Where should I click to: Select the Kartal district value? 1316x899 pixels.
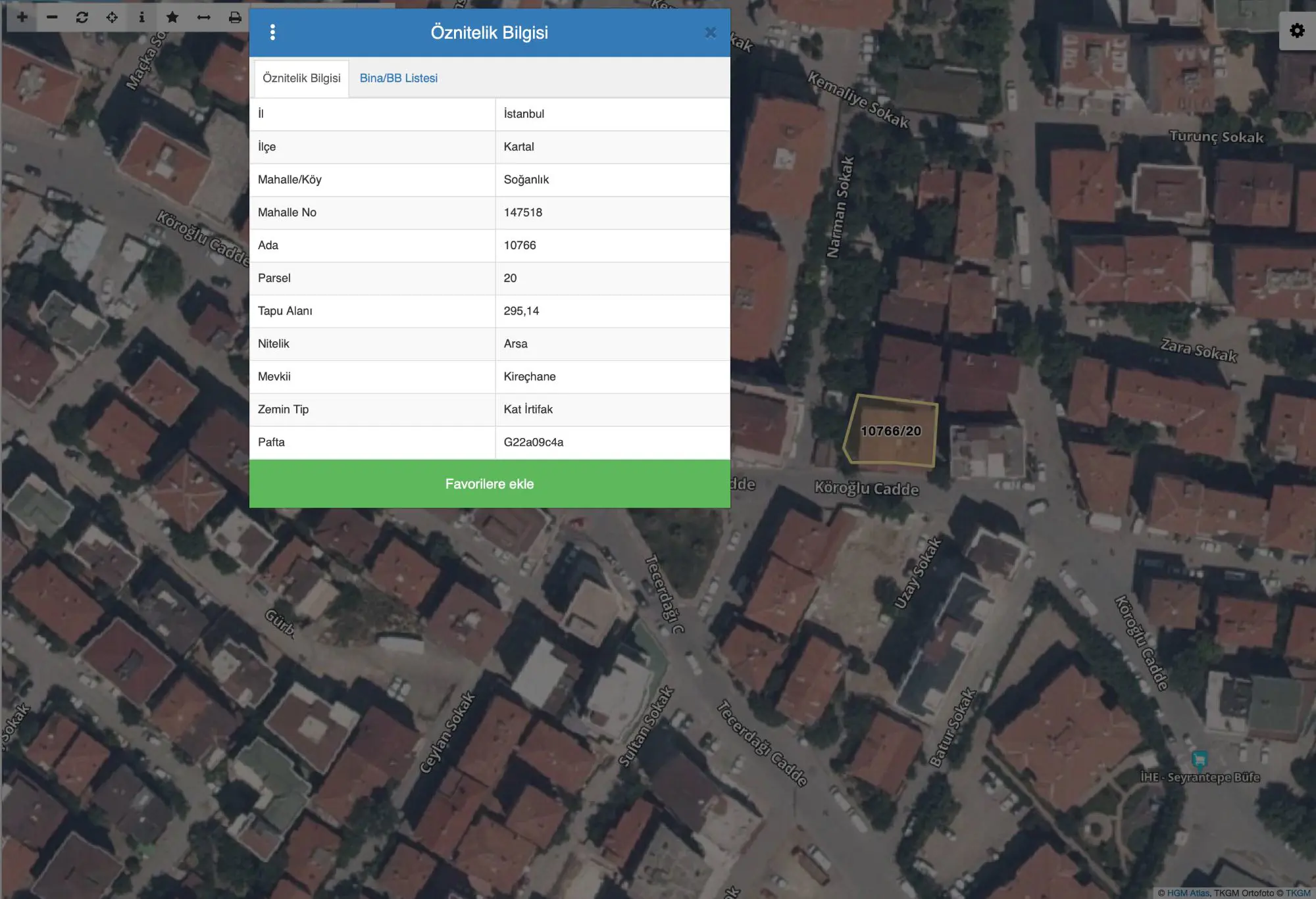613,147
